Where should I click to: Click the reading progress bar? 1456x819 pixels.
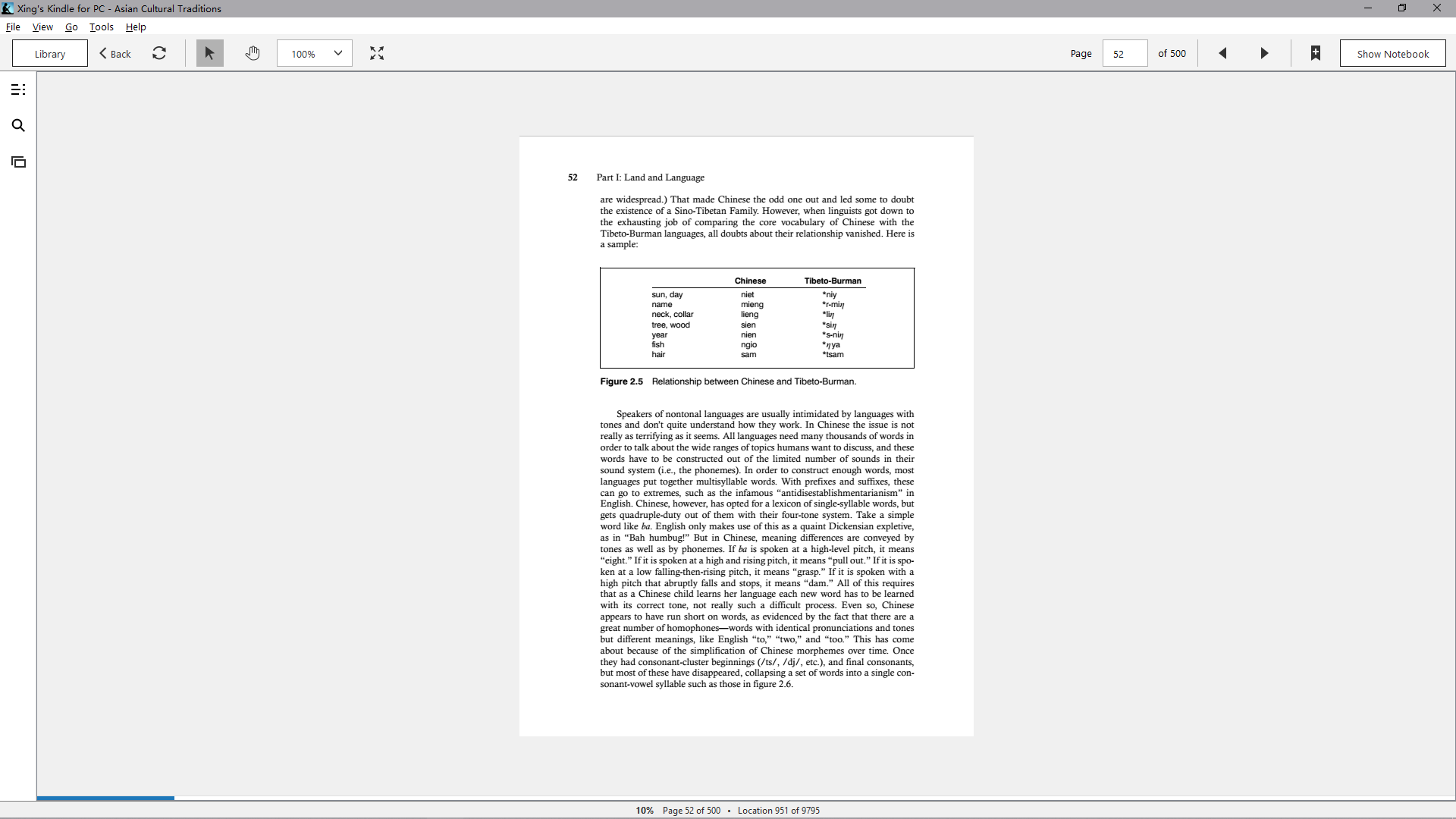coord(746,798)
